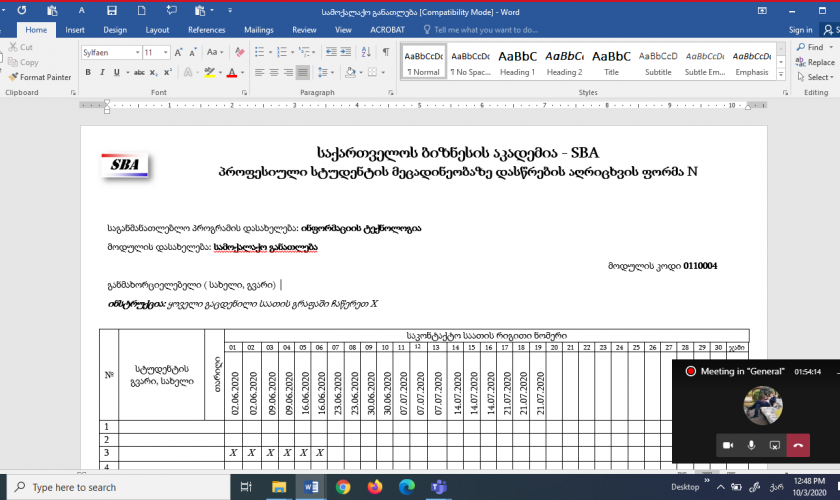The image size is (840, 500).
Task: Toggle show paragraph marks (pilcrow)
Action: point(384,52)
